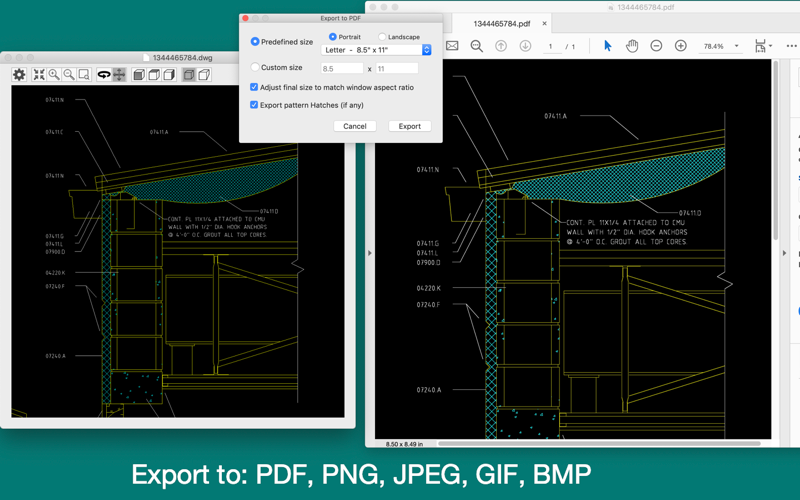This screenshot has height=500, width=800.
Task: Click the custom height field showing 11
Action: [x=397, y=68]
